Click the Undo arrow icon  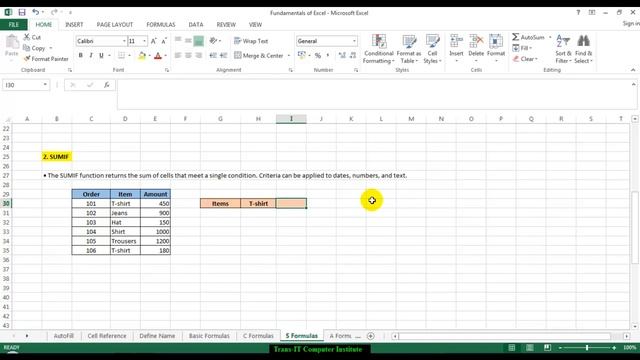click(36, 12)
